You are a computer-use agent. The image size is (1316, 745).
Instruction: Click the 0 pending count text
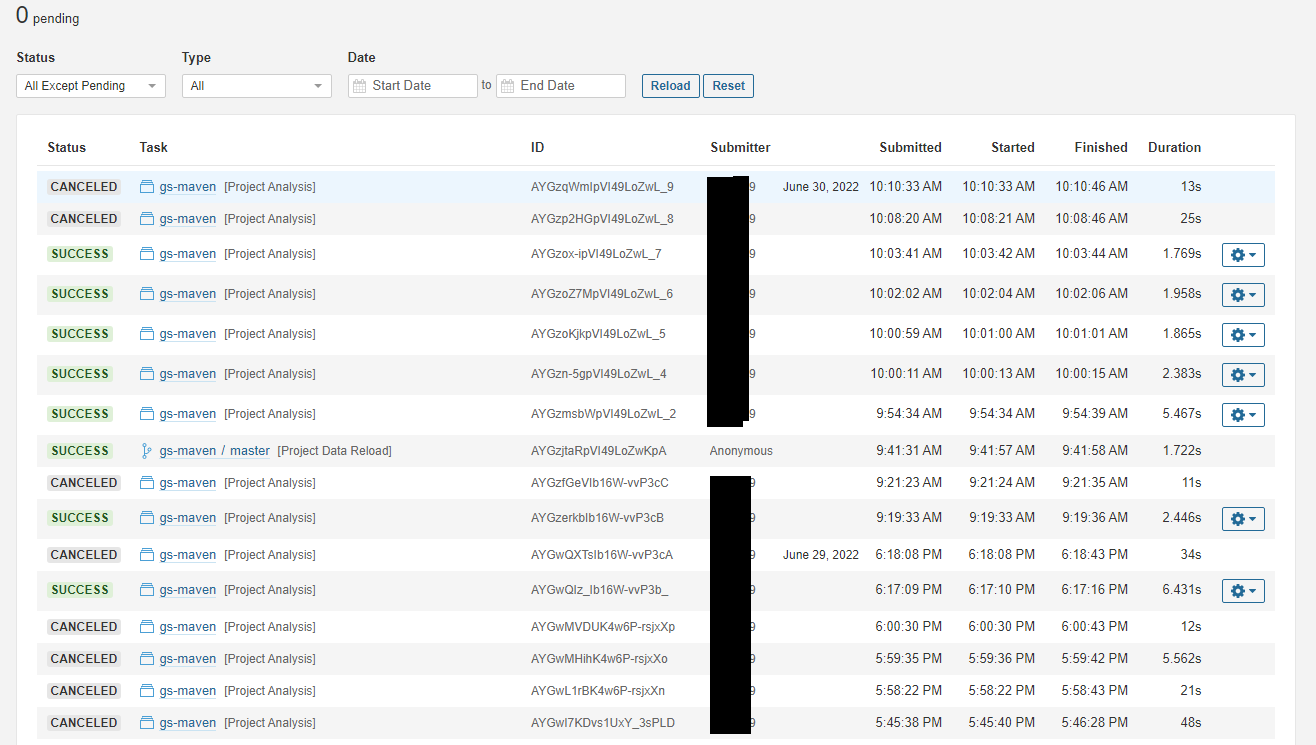pos(48,16)
